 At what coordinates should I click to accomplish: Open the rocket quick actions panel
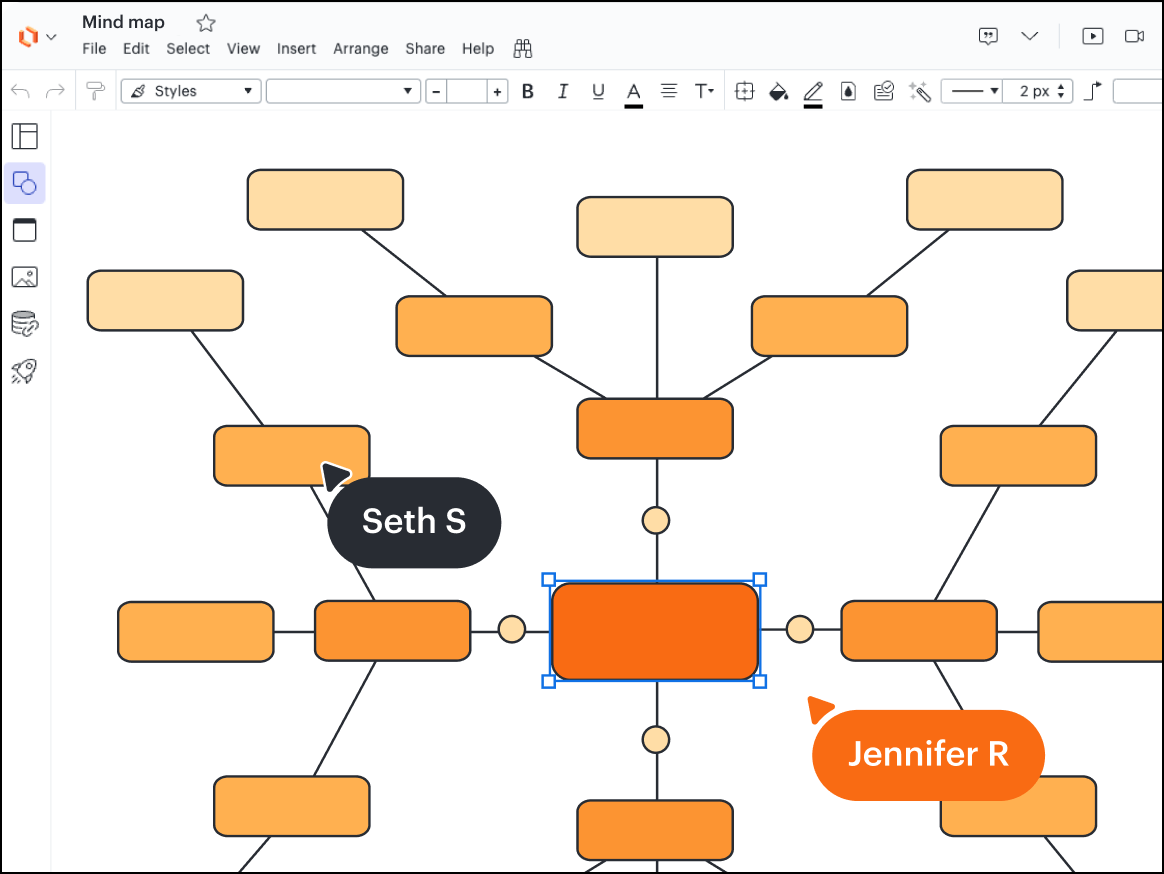click(24, 371)
